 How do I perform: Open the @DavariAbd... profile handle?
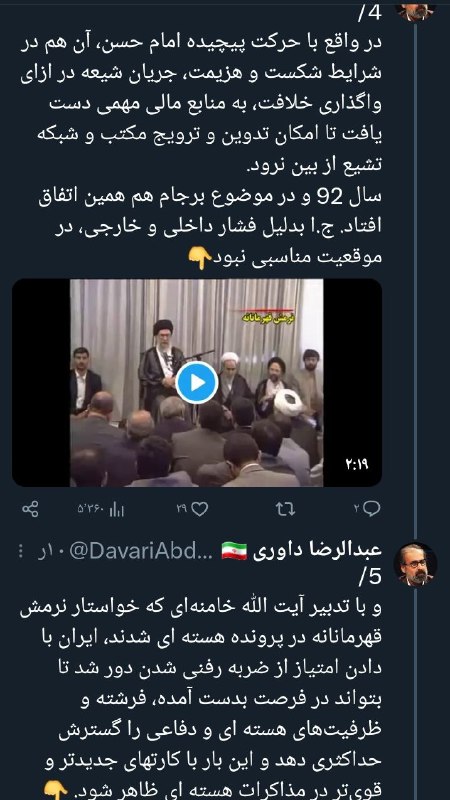click(x=141, y=552)
